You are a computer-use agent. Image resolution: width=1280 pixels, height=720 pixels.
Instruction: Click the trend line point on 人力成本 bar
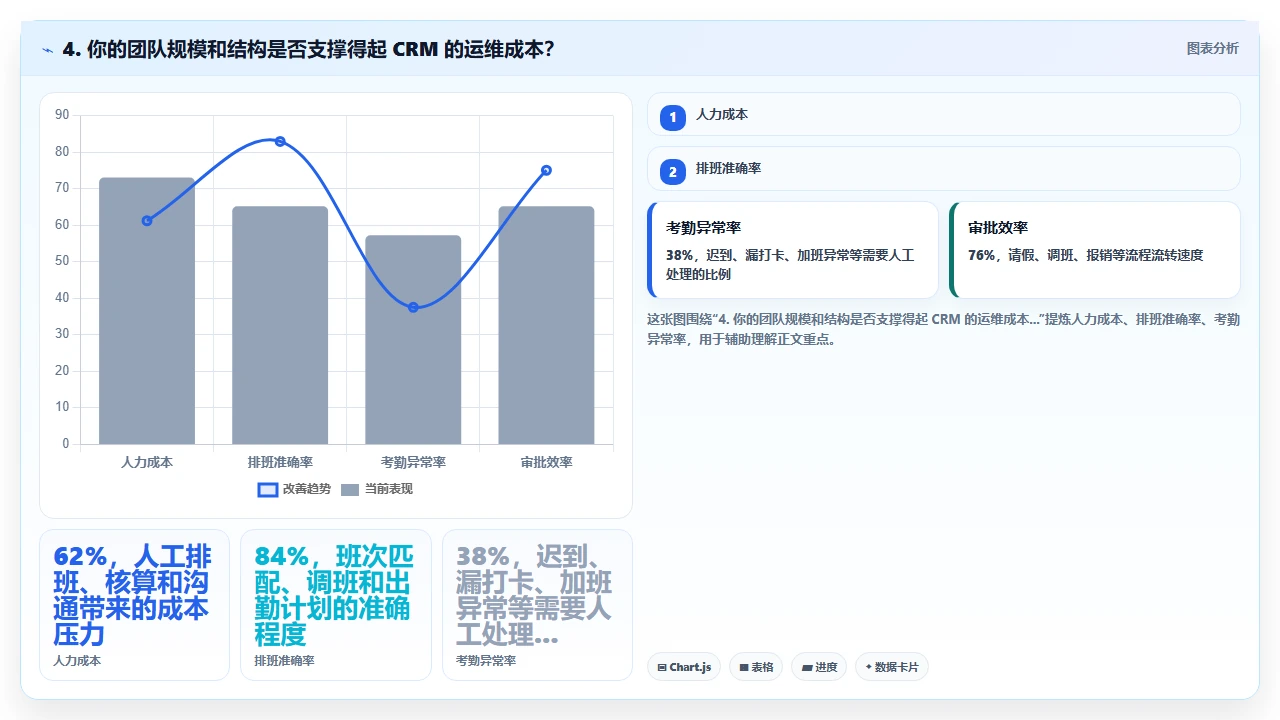point(147,220)
